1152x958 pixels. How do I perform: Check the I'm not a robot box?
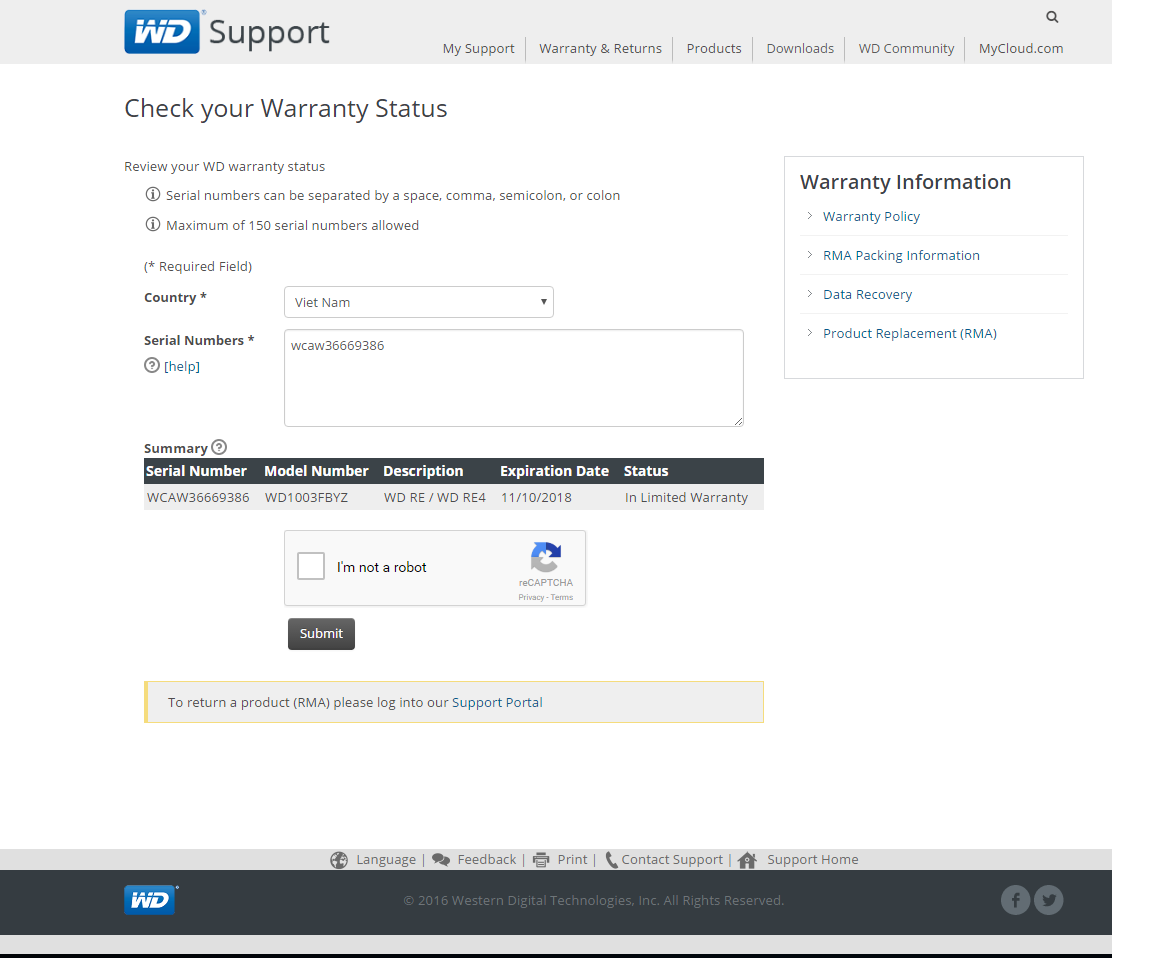click(x=311, y=566)
